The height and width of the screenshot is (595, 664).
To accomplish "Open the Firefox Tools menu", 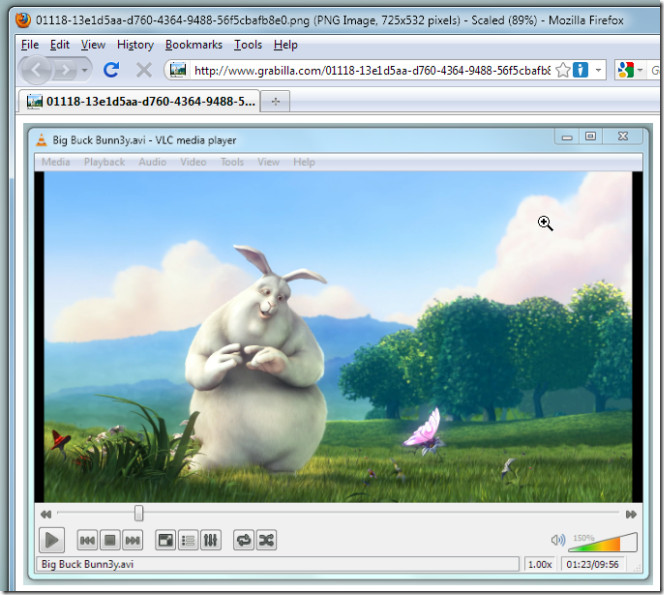I will [248, 44].
